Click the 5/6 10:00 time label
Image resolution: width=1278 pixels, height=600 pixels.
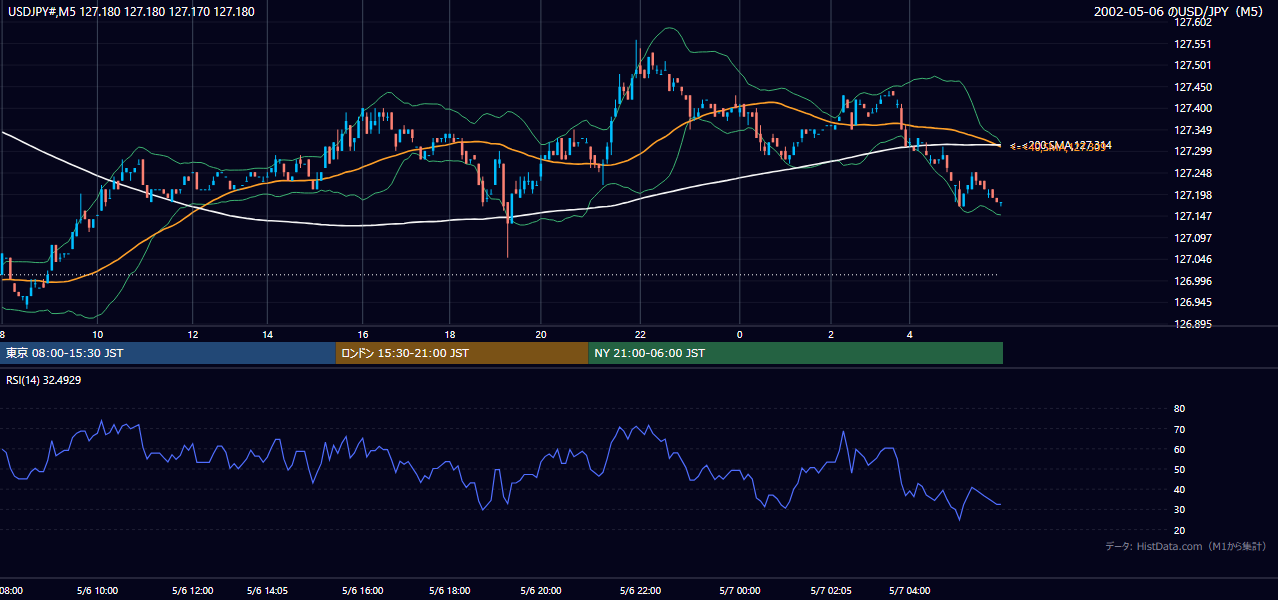click(x=100, y=590)
